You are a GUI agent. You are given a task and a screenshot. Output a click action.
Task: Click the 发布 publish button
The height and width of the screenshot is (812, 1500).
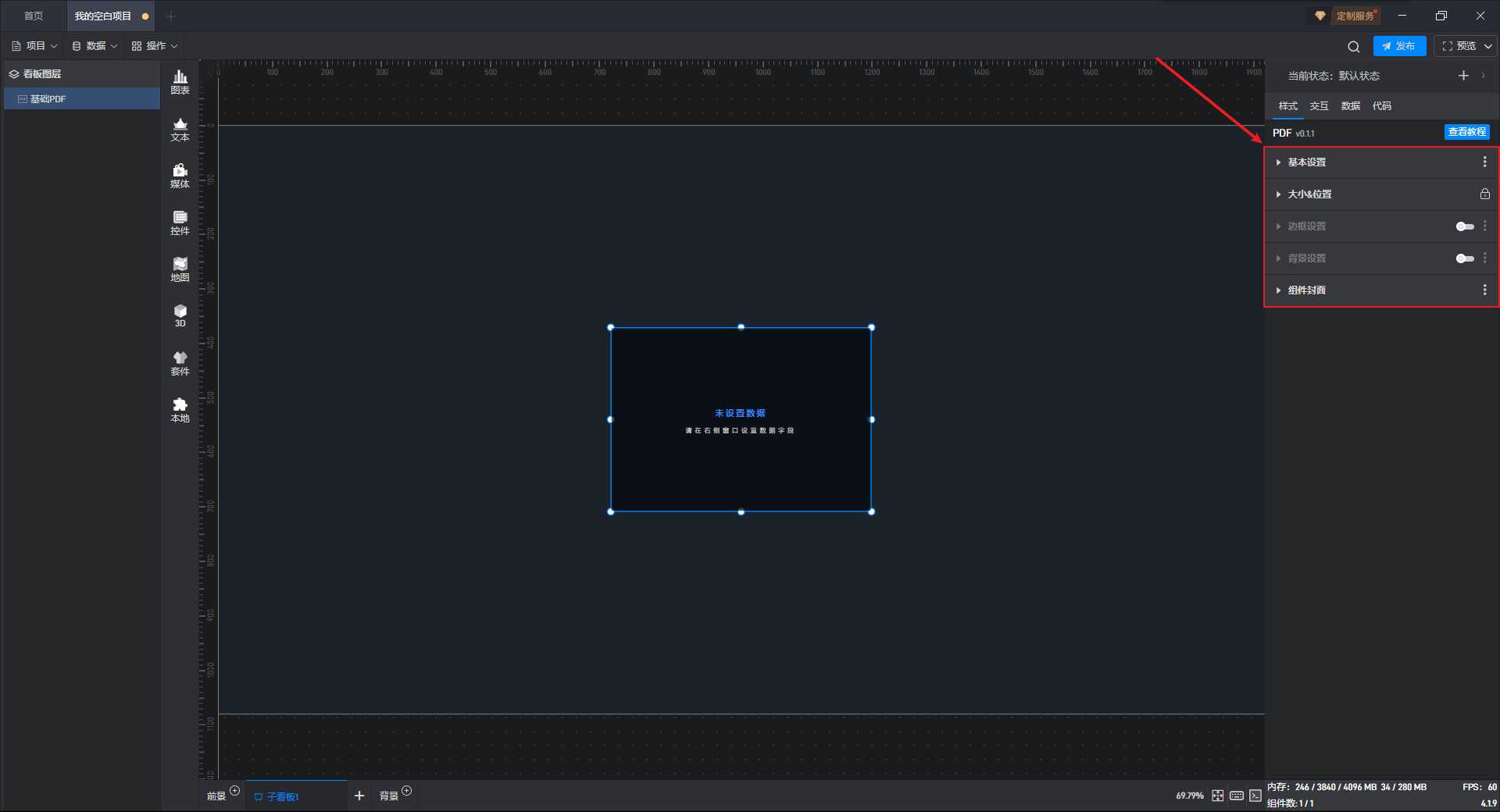[1399, 46]
